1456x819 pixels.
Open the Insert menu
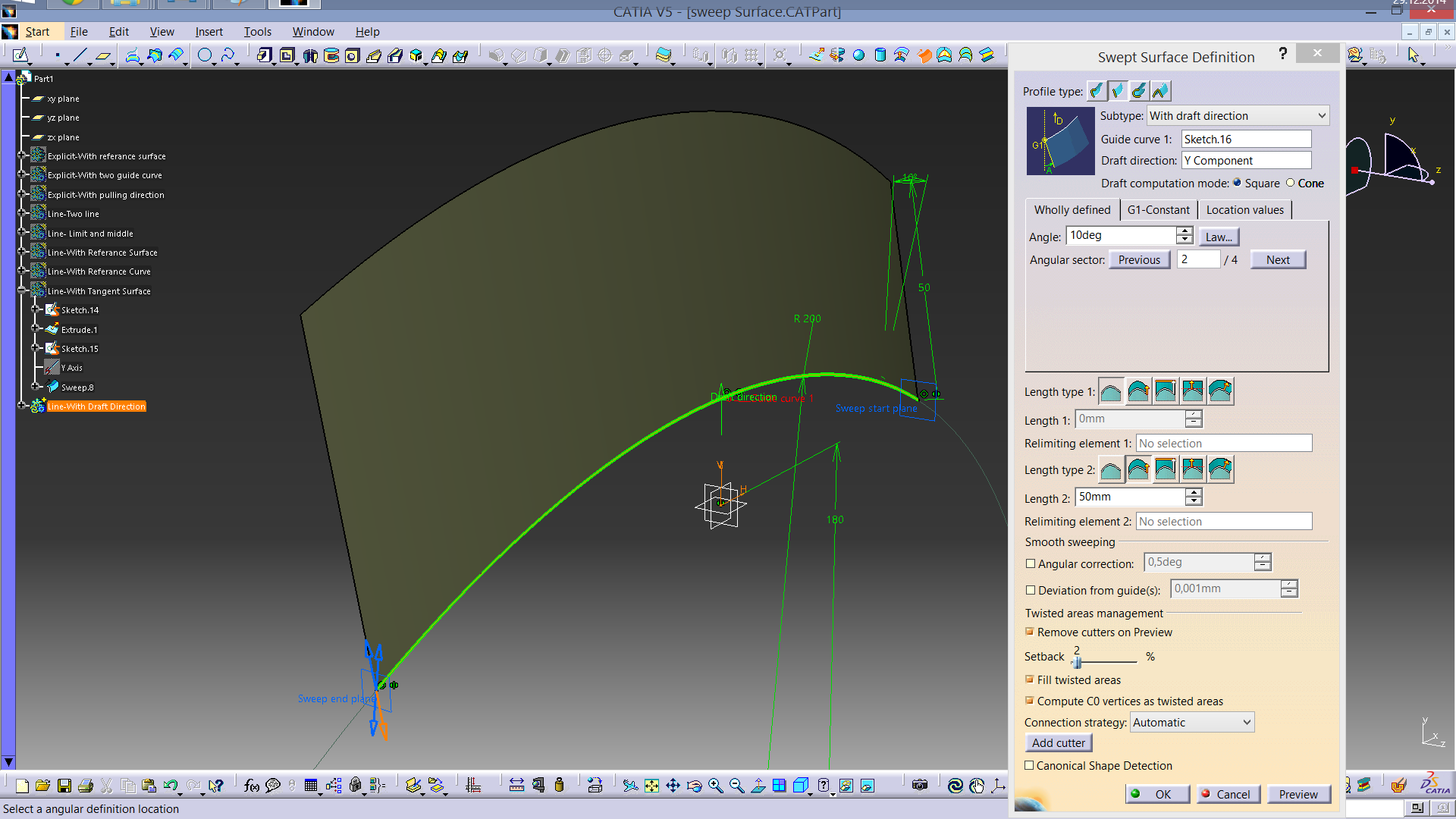209,32
